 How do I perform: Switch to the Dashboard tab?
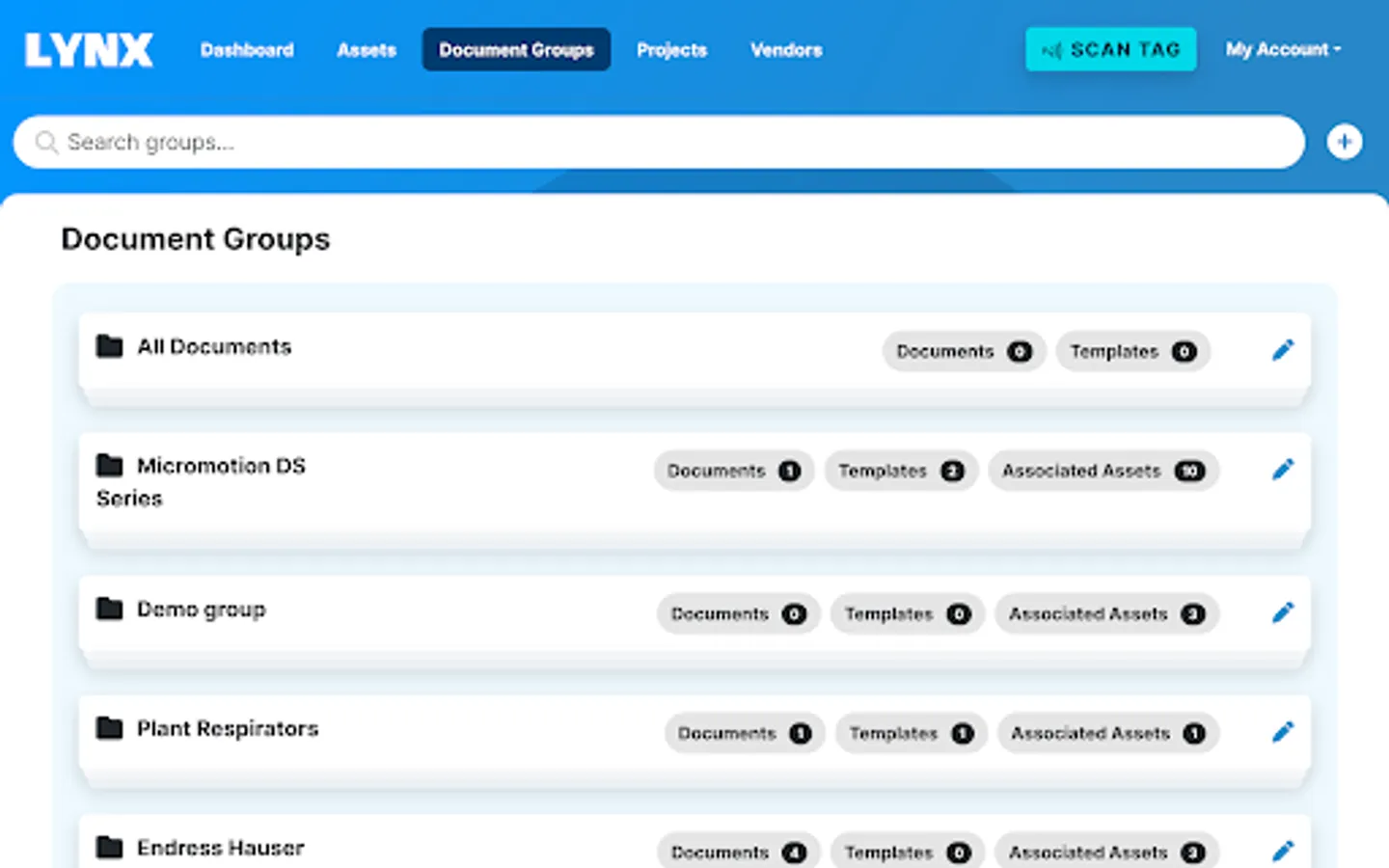pyautogui.click(x=247, y=49)
